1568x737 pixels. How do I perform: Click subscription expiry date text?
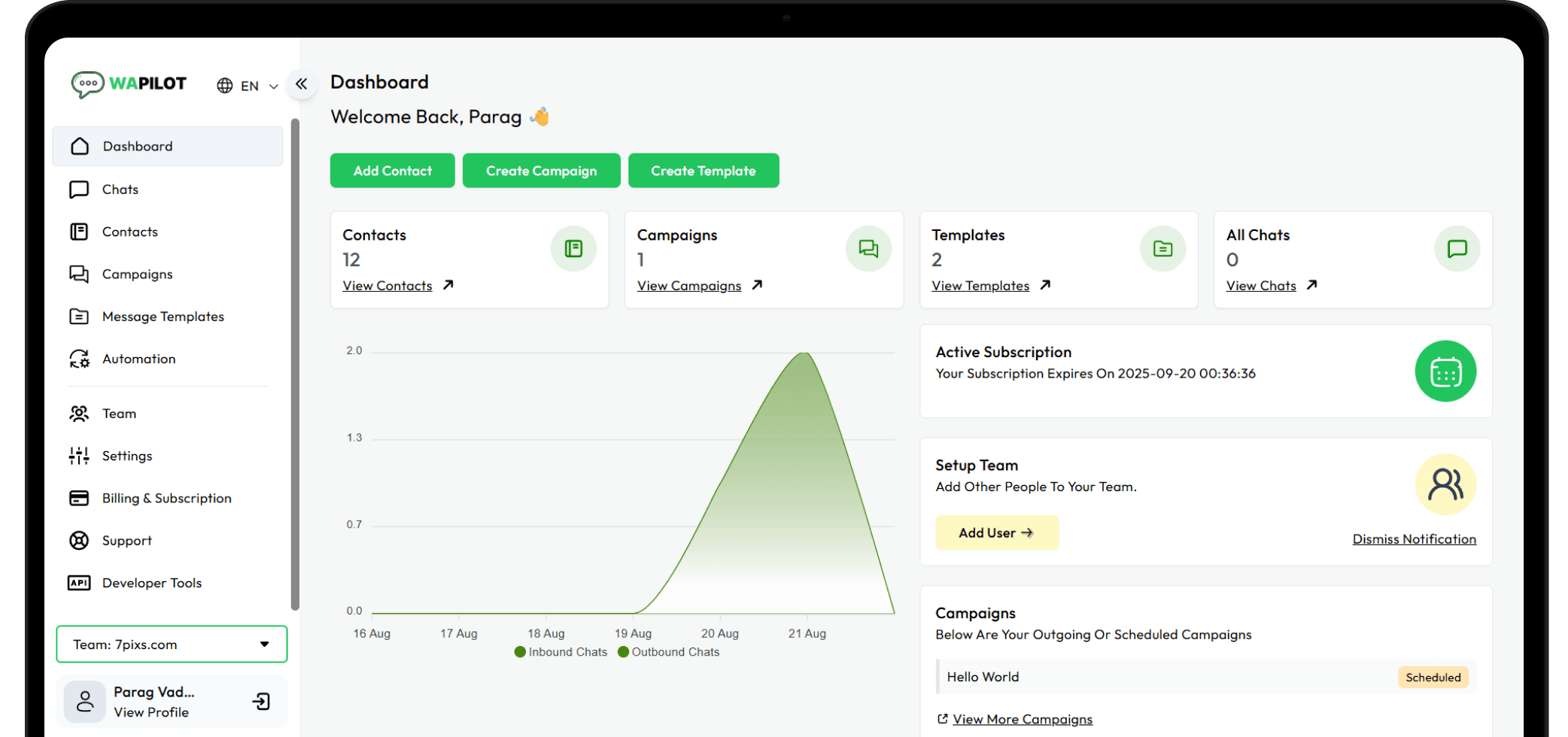(1095, 374)
